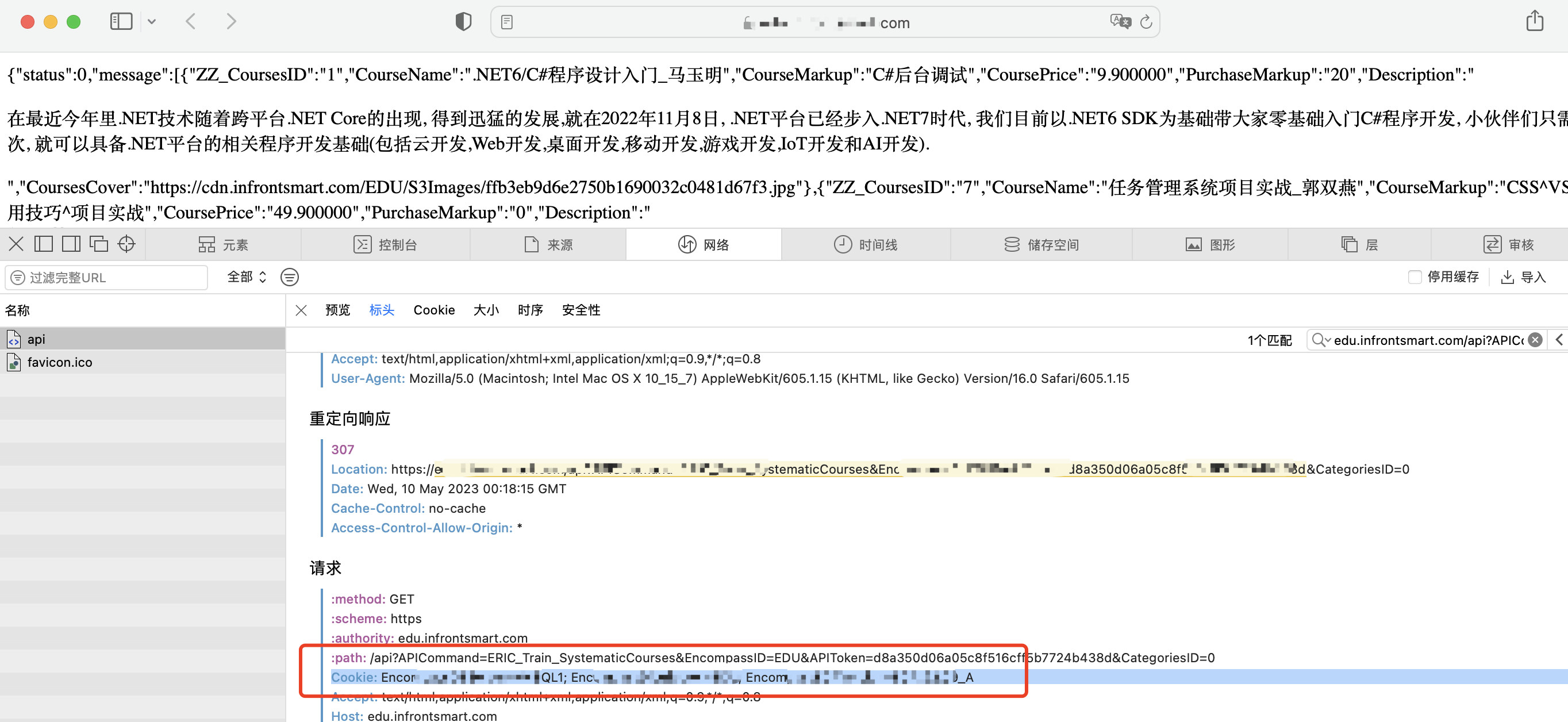Click the :authority edu.infrontsmart.com line
Image resolution: width=1568 pixels, height=722 pixels.
click(x=429, y=637)
